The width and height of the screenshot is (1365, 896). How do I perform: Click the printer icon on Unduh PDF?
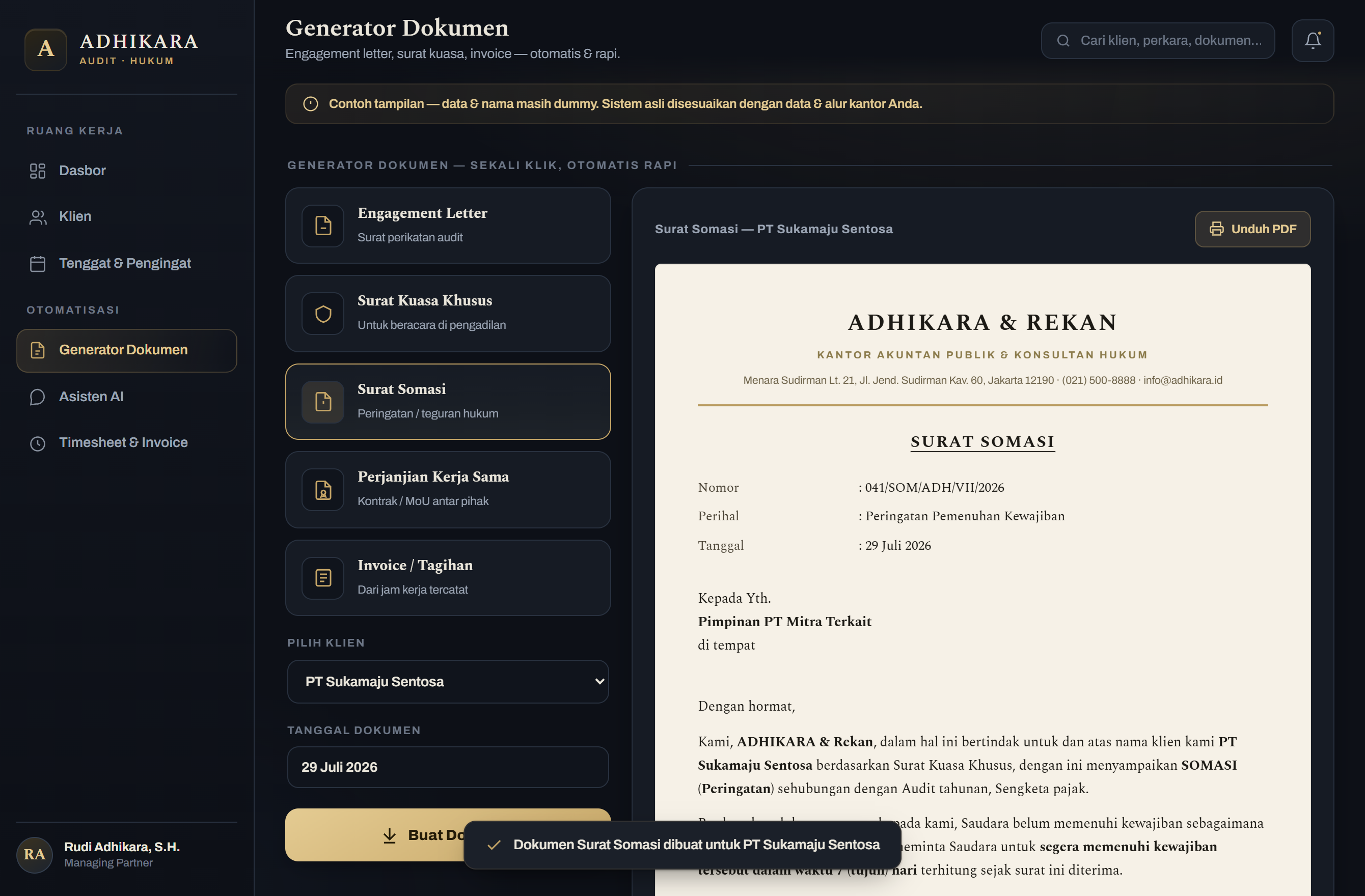tap(1216, 229)
